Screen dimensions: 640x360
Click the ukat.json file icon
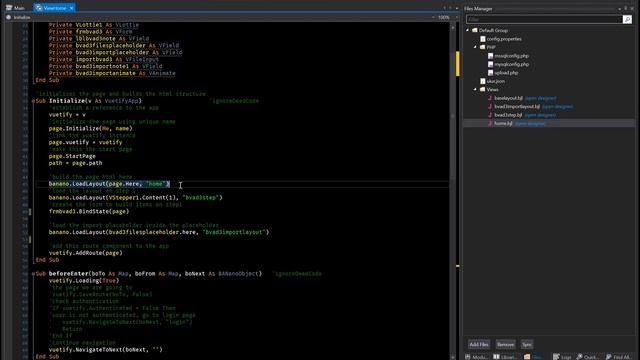tap(483, 81)
